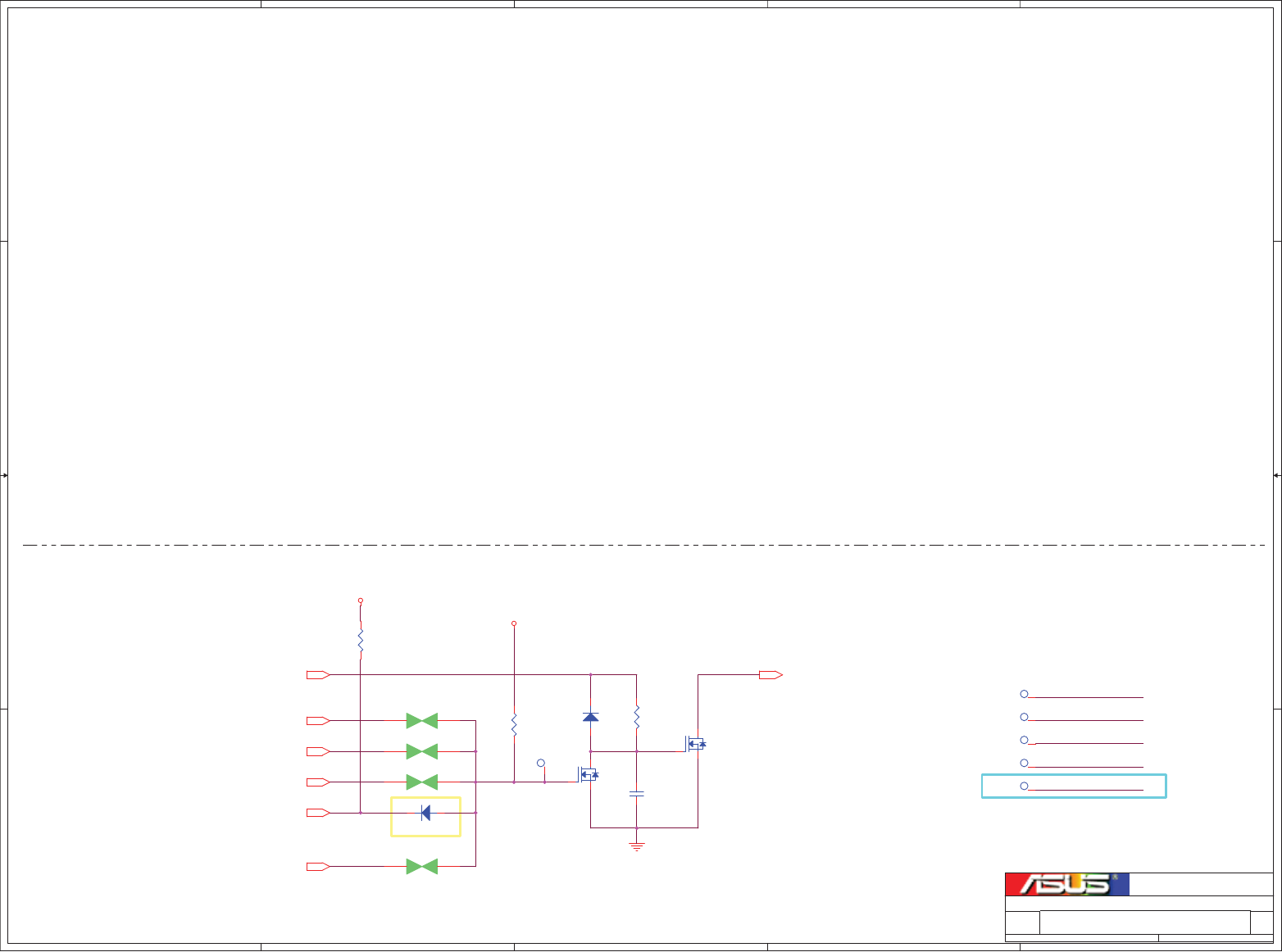Select the second red input port from top

(318, 721)
